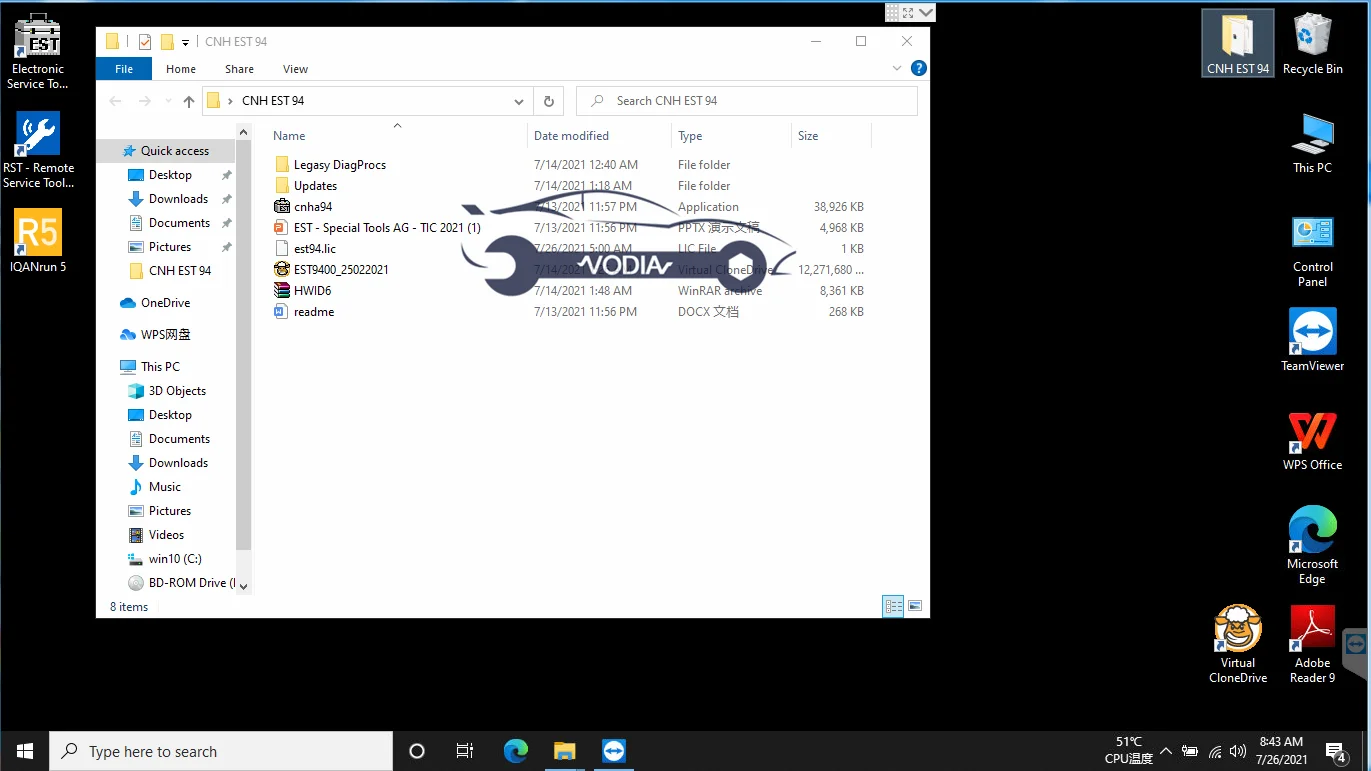The image size is (1371, 771).
Task: Launch RST Remote Service Tool shortcut
Action: [x=38, y=150]
